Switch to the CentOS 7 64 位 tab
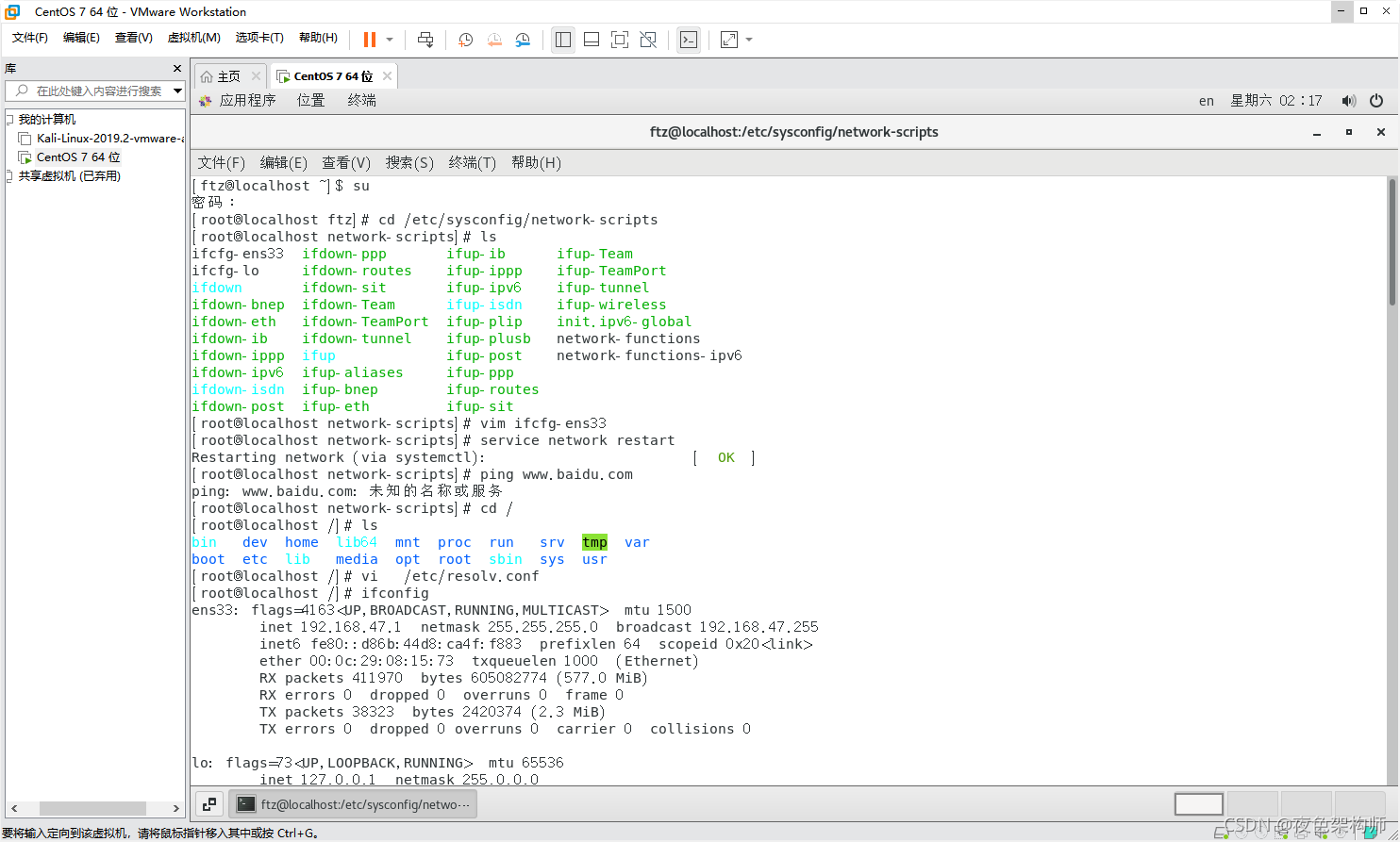Screen dimensions: 1400x842 click(333, 76)
